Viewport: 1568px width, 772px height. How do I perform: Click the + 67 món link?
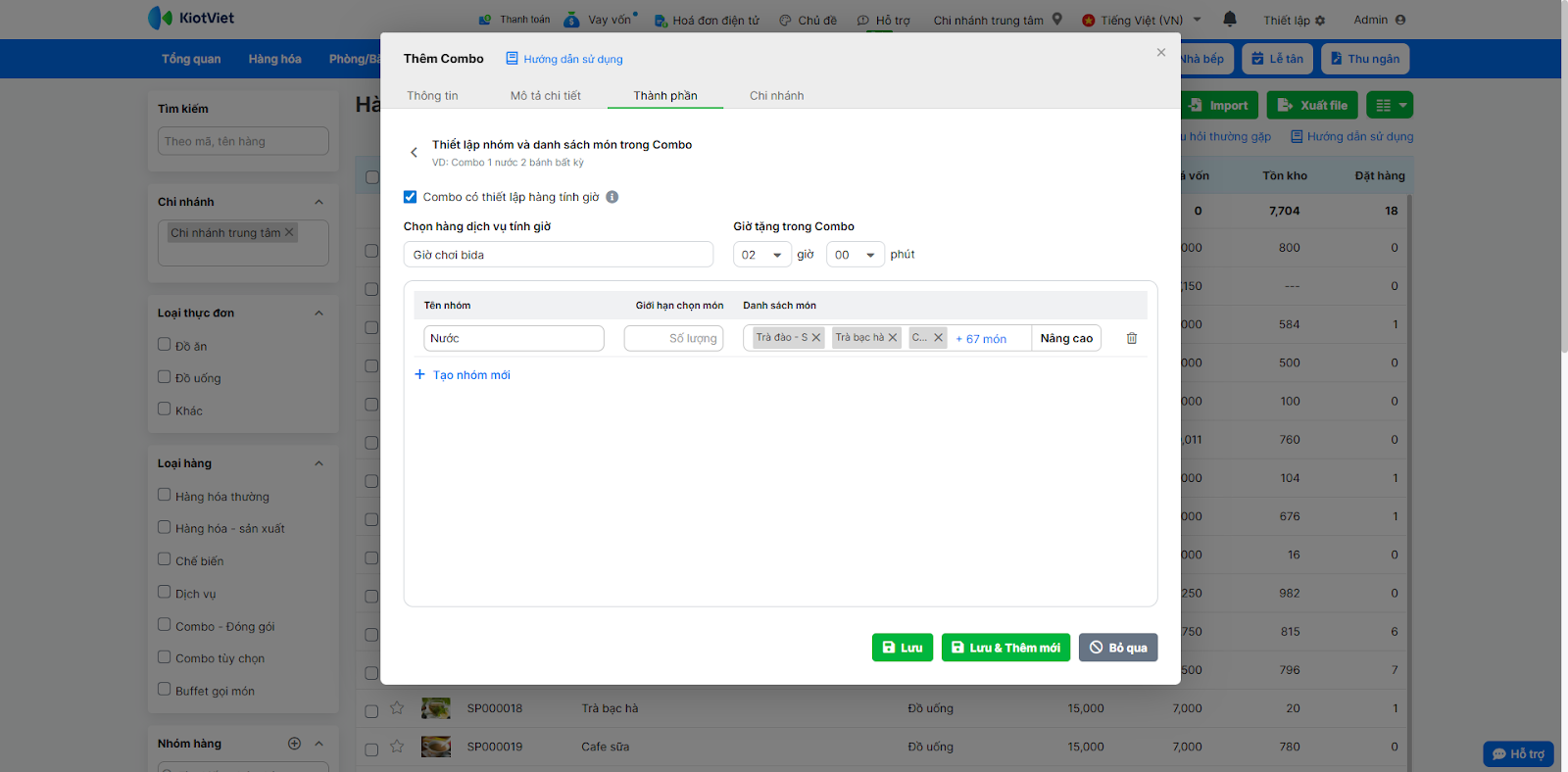[981, 339]
